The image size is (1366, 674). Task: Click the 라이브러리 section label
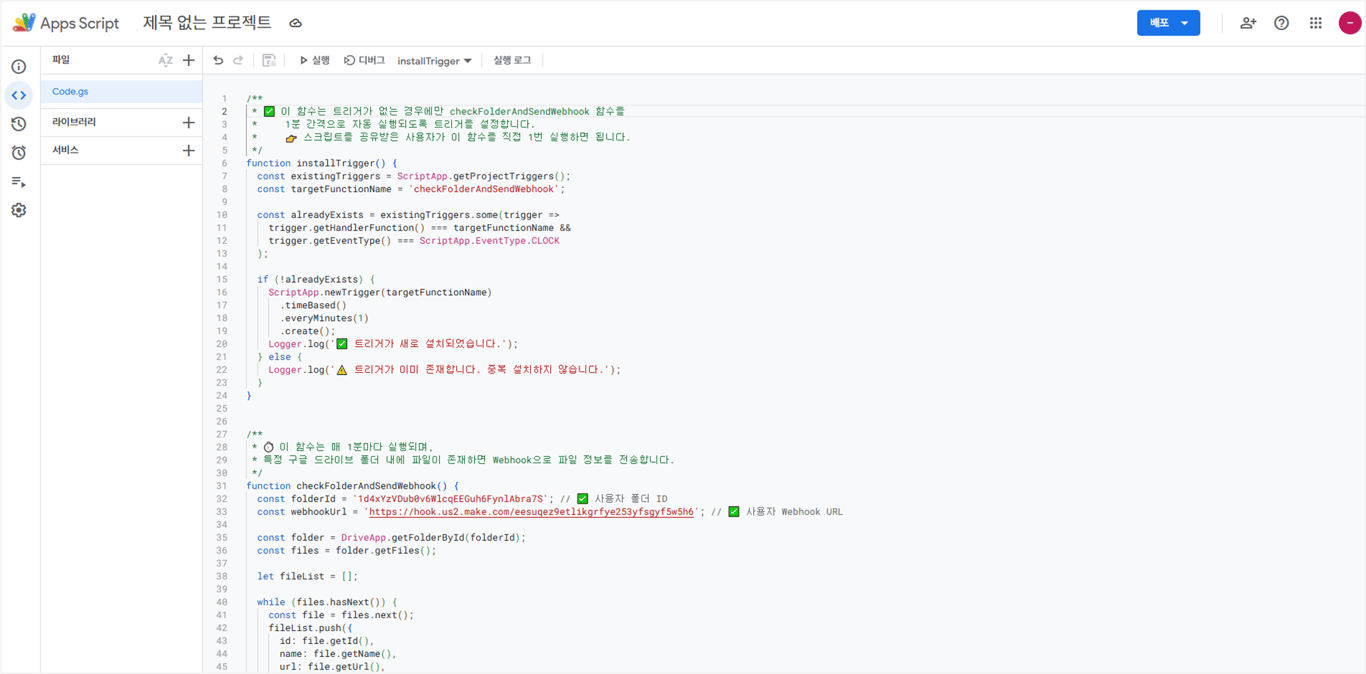[74, 122]
